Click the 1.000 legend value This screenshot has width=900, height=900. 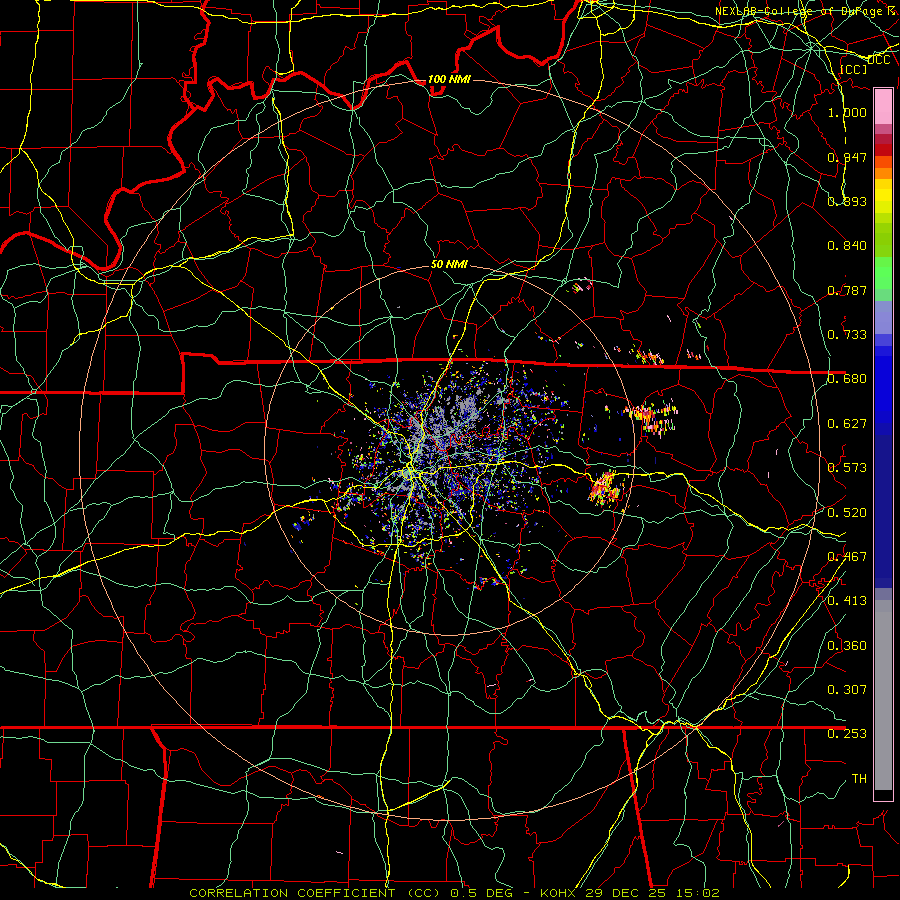point(847,112)
